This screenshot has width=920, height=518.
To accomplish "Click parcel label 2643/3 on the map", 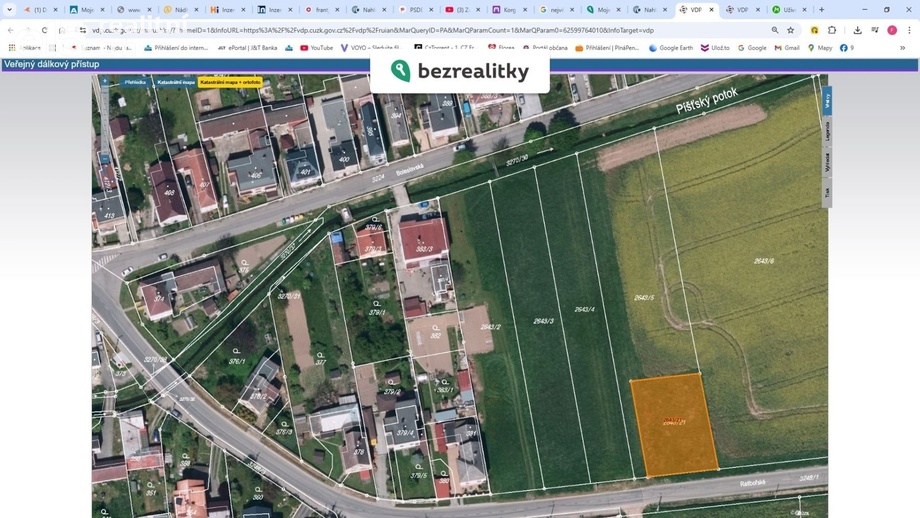I will pyautogui.click(x=543, y=321).
